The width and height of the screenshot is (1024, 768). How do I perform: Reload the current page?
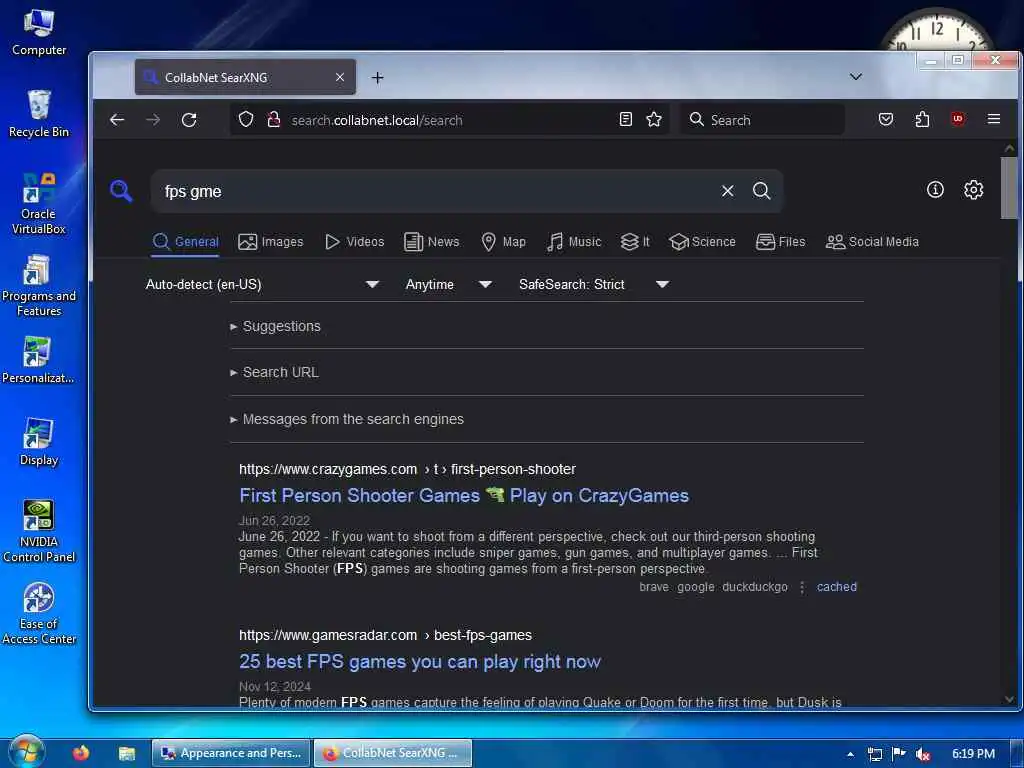(189, 120)
